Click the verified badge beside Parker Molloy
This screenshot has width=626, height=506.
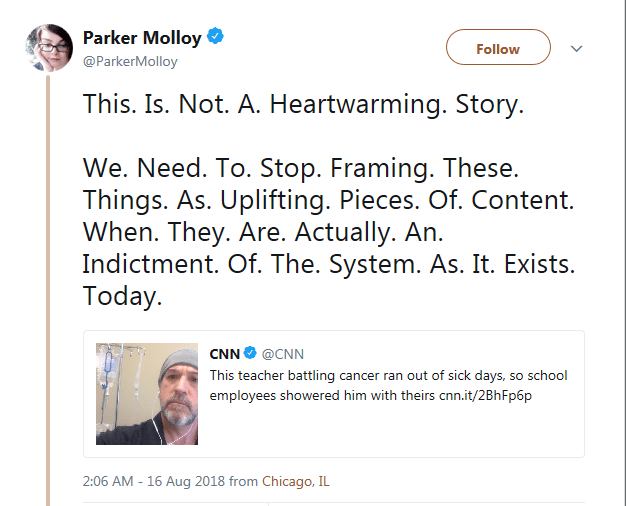click(x=216, y=38)
